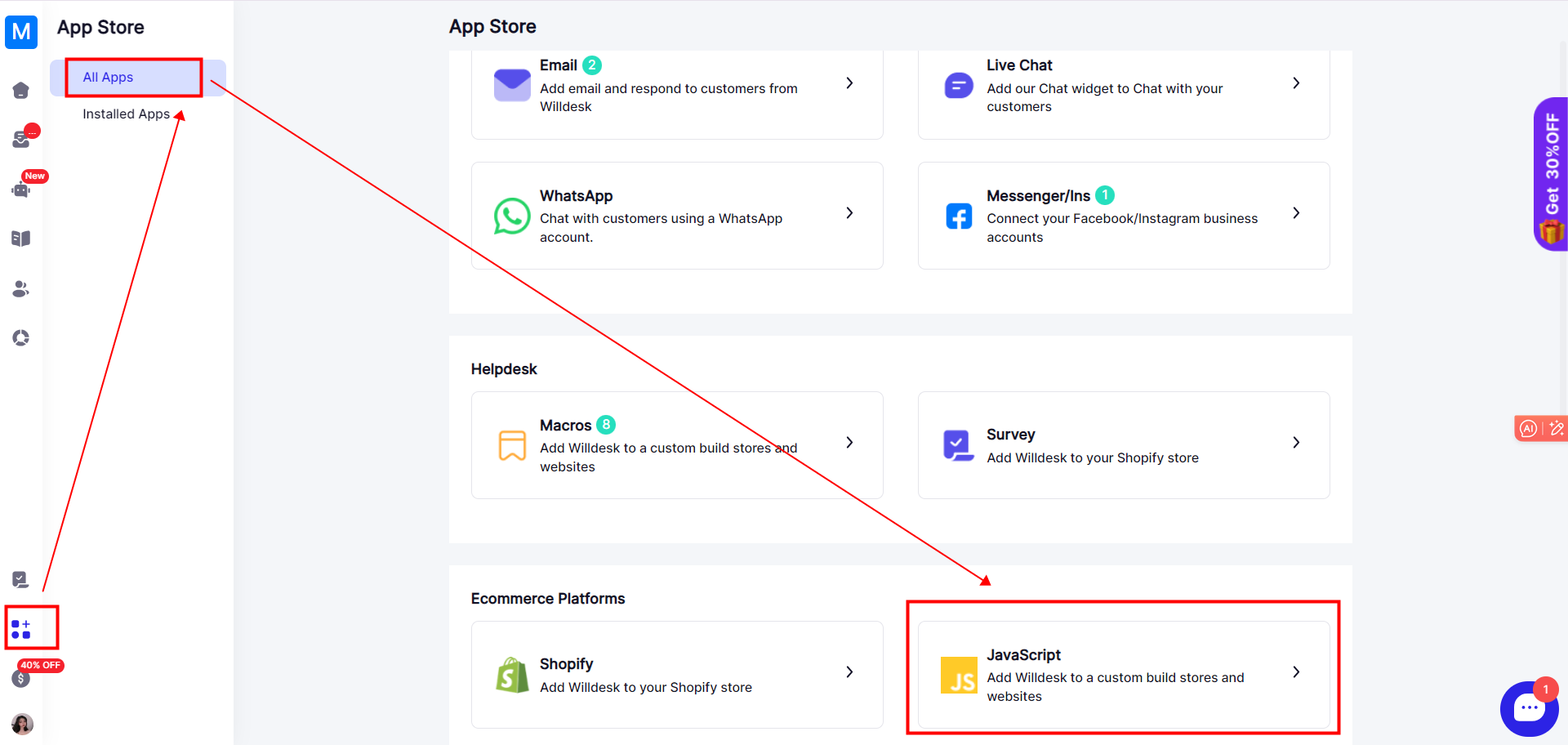Open the JavaScript app title

point(1024,655)
